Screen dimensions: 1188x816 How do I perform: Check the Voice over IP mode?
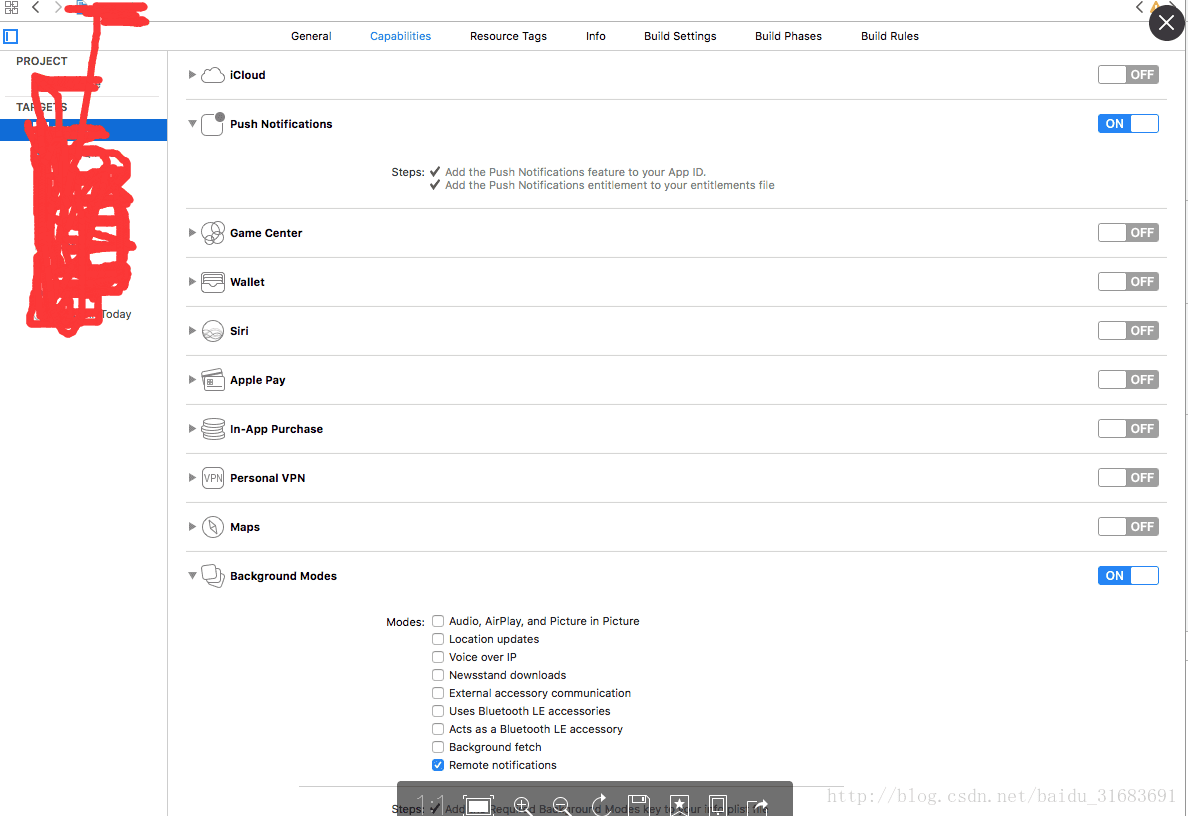pyautogui.click(x=438, y=657)
